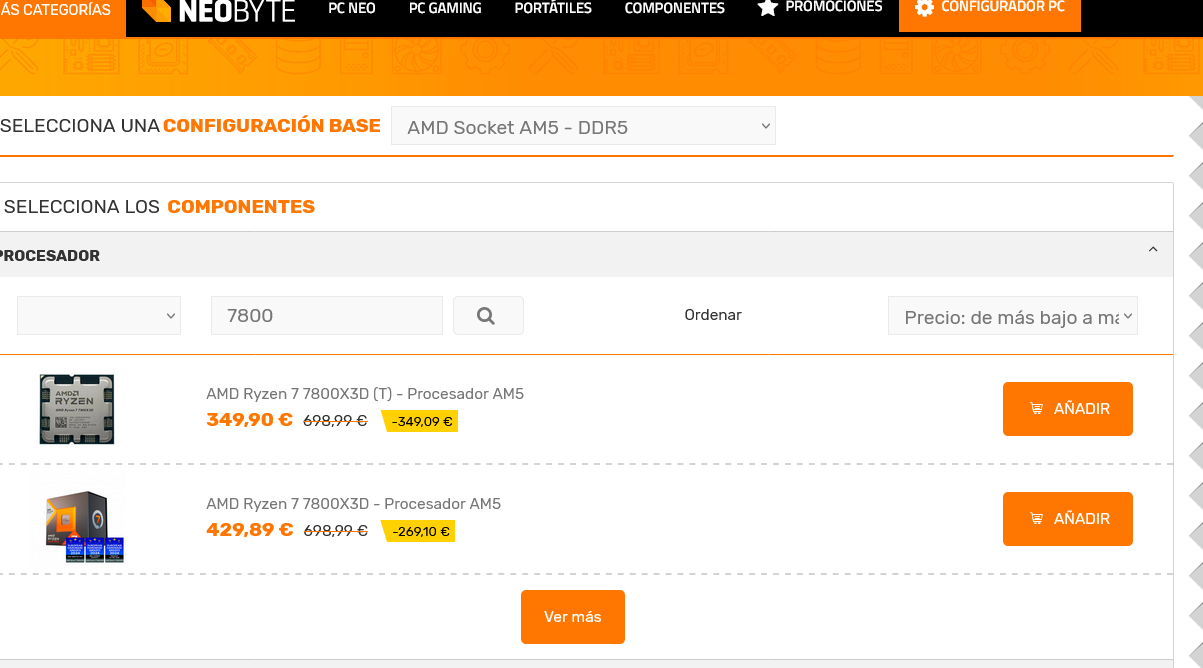The image size is (1203, 668).
Task: Click the 698,99 € price on the boxed Ryzen row
Action: coord(336,531)
